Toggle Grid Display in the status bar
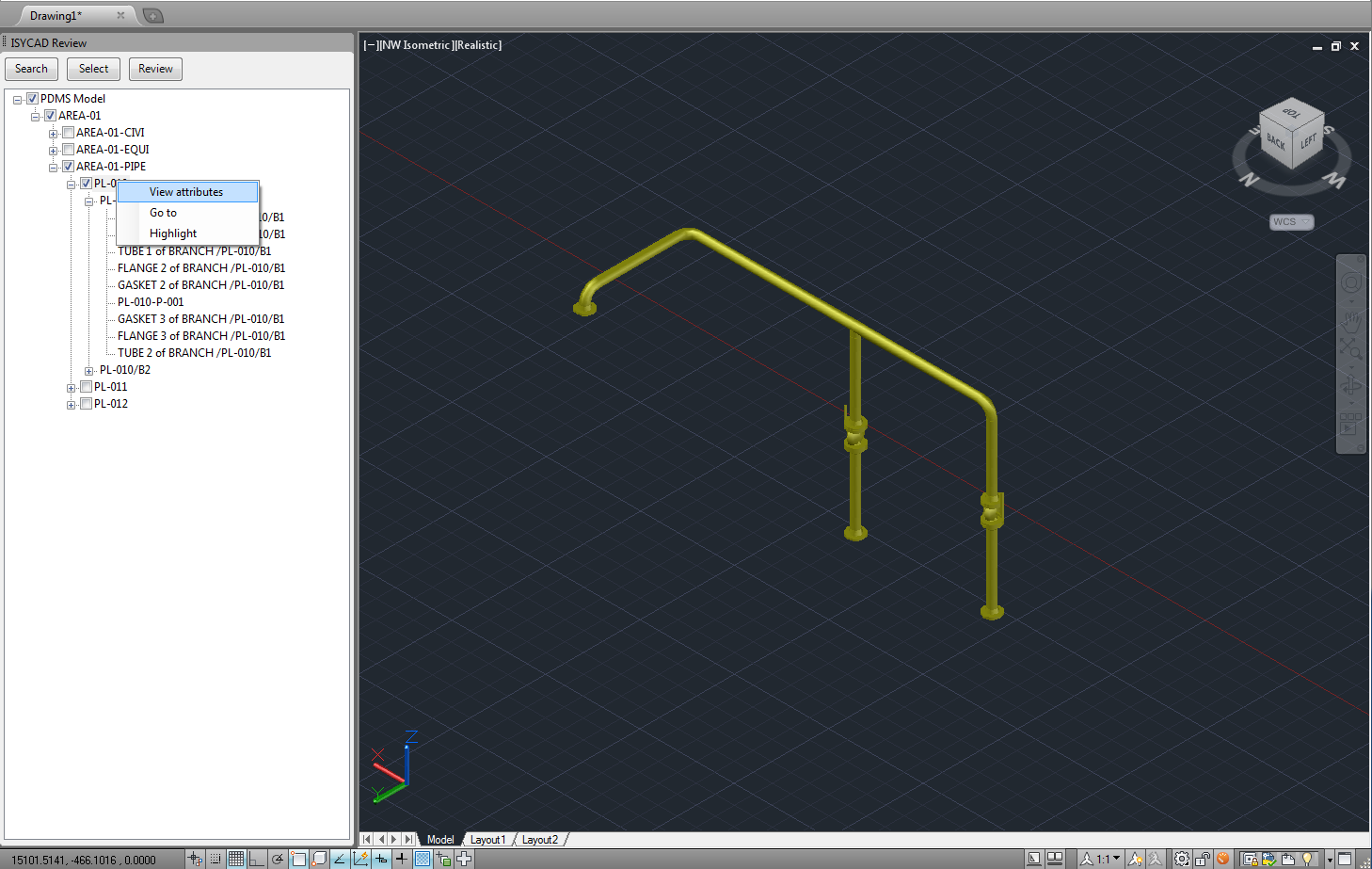 [236, 859]
